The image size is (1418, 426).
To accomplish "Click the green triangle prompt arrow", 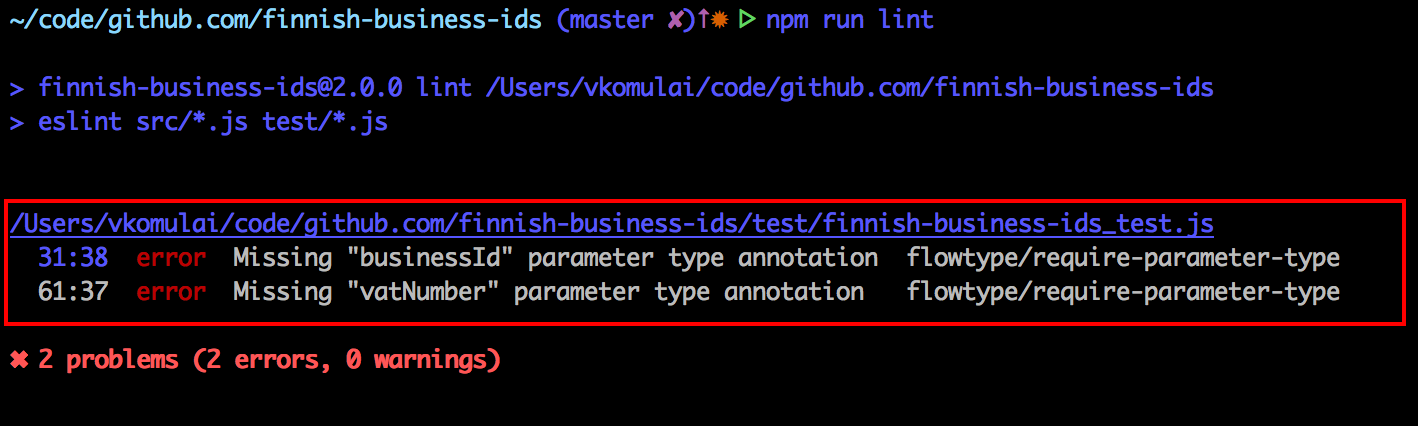I will [x=745, y=20].
